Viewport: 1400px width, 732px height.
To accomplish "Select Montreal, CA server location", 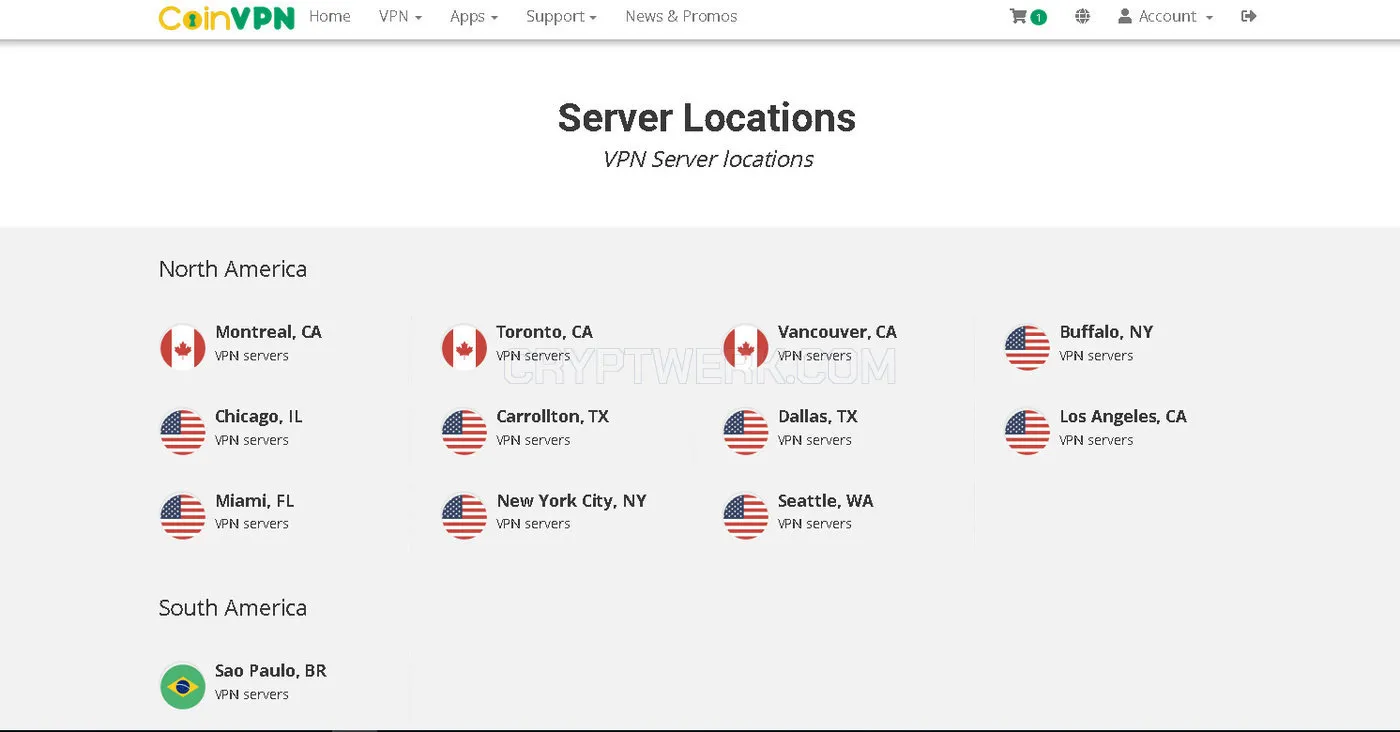I will point(268,332).
